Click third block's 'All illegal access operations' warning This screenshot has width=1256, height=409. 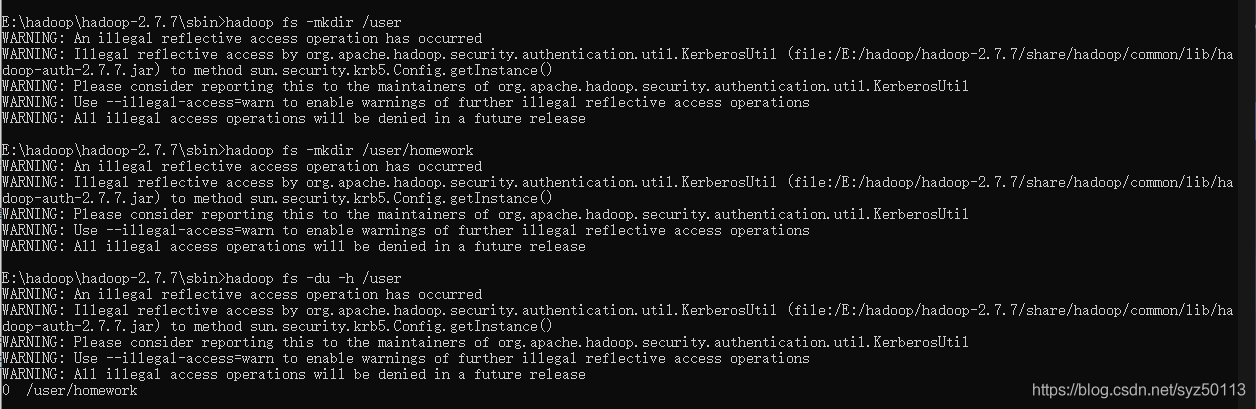[293, 374]
